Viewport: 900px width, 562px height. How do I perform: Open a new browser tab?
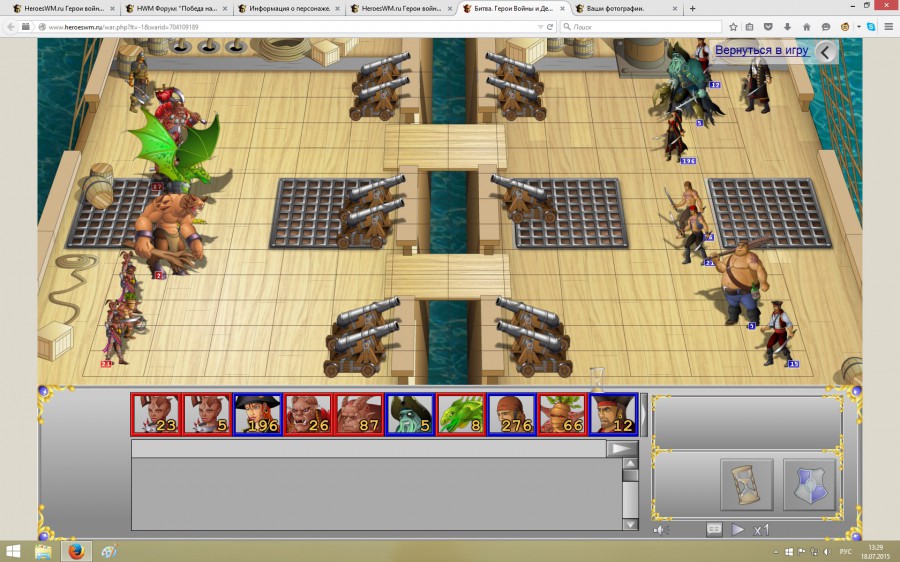pyautogui.click(x=693, y=9)
